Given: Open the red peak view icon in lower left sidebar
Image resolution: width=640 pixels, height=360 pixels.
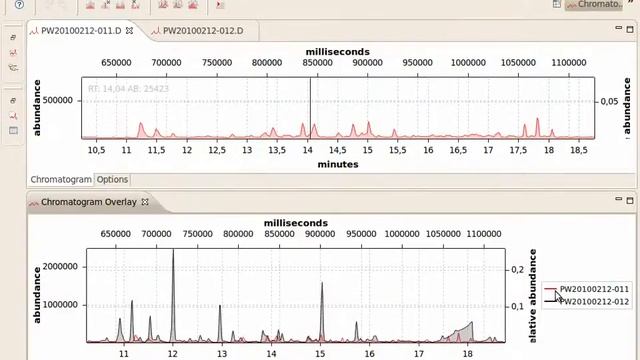Looking at the screenshot, I should [x=13, y=116].
